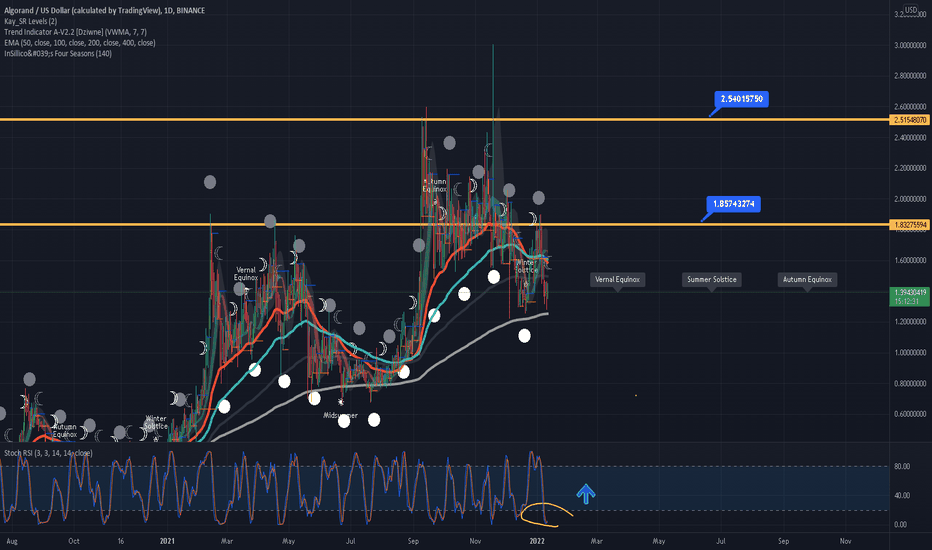The height and width of the screenshot is (550, 932).
Task: Click the blue up-arrow drawing in Stoch RSI pane
Action: [x=585, y=494]
